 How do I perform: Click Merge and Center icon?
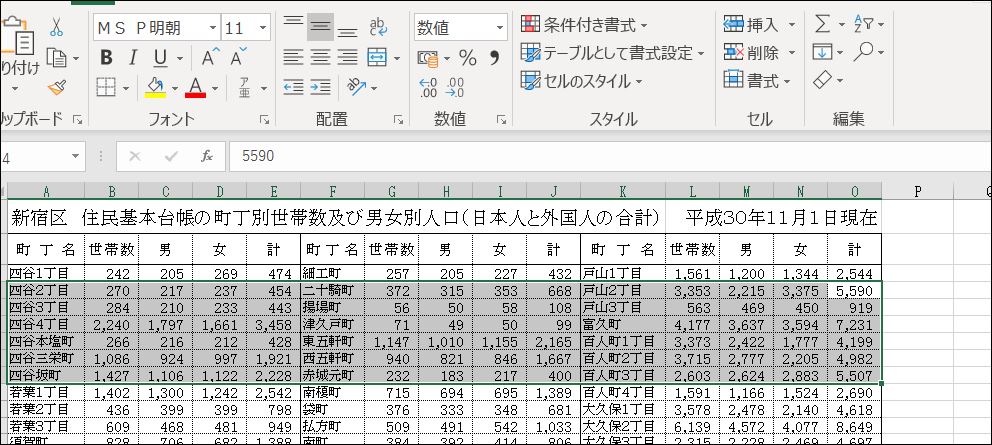377,58
